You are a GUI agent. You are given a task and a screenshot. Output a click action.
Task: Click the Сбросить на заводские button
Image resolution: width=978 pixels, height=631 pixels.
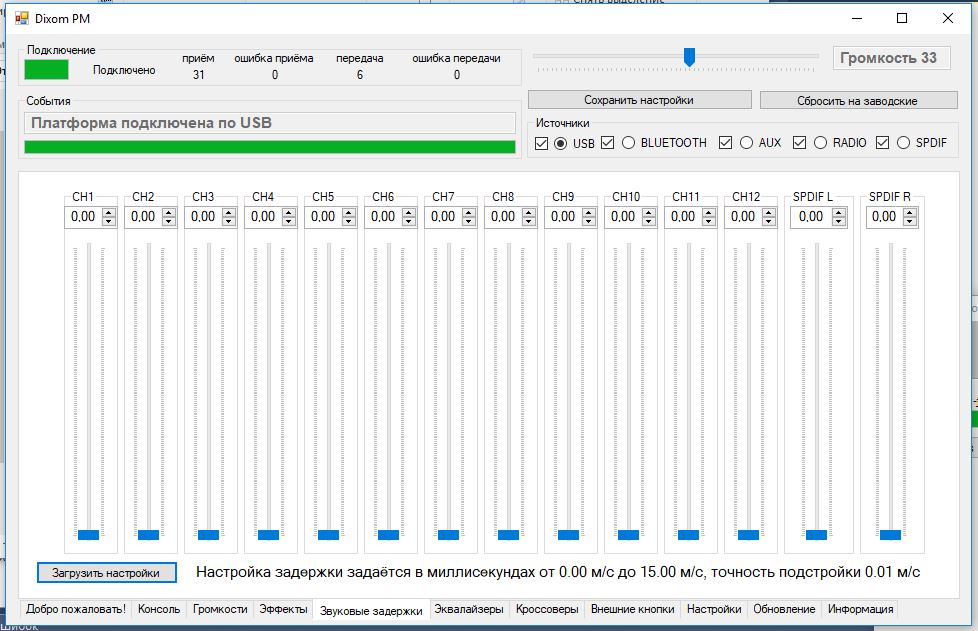click(856, 100)
